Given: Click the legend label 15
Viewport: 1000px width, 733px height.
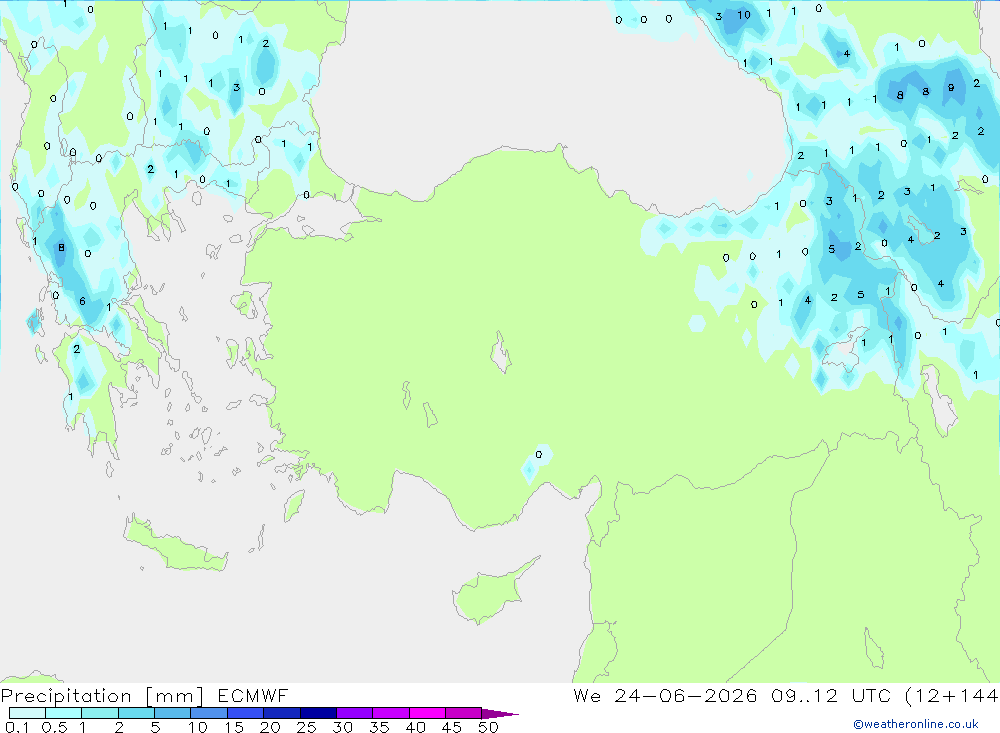Looking at the screenshot, I should [234, 727].
